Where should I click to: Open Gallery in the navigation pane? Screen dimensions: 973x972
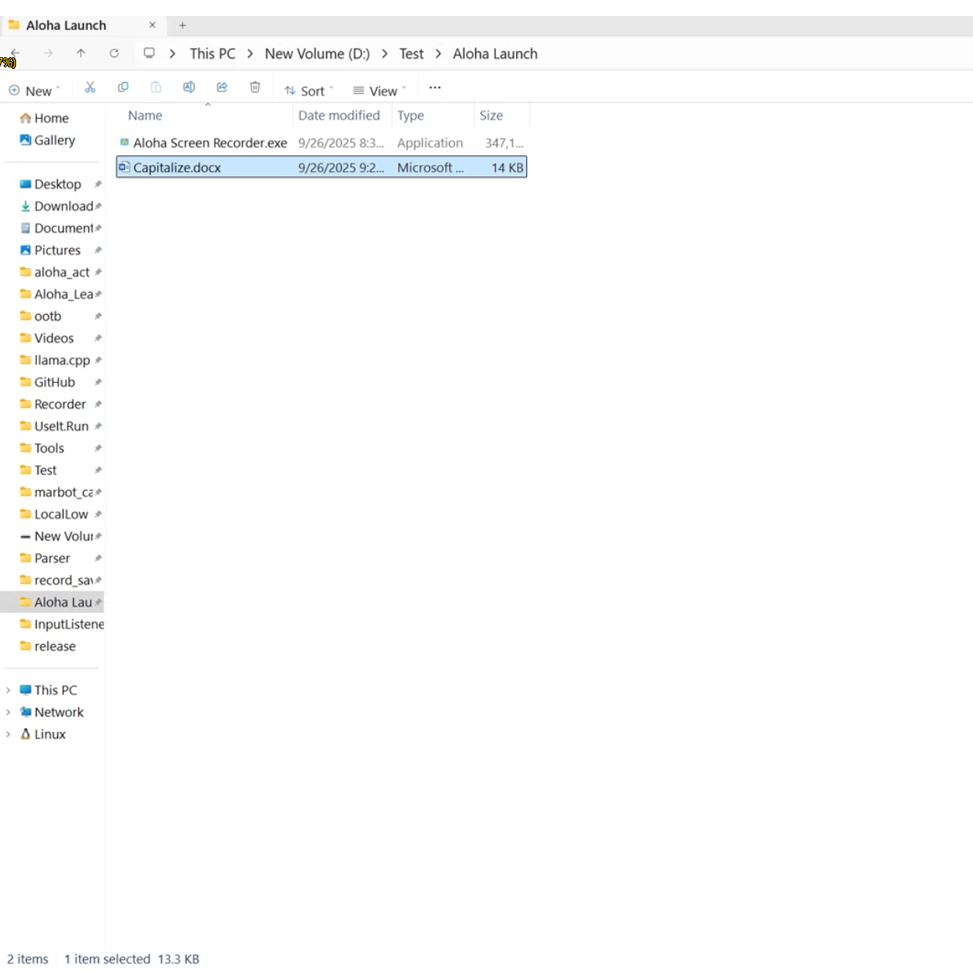[54, 140]
